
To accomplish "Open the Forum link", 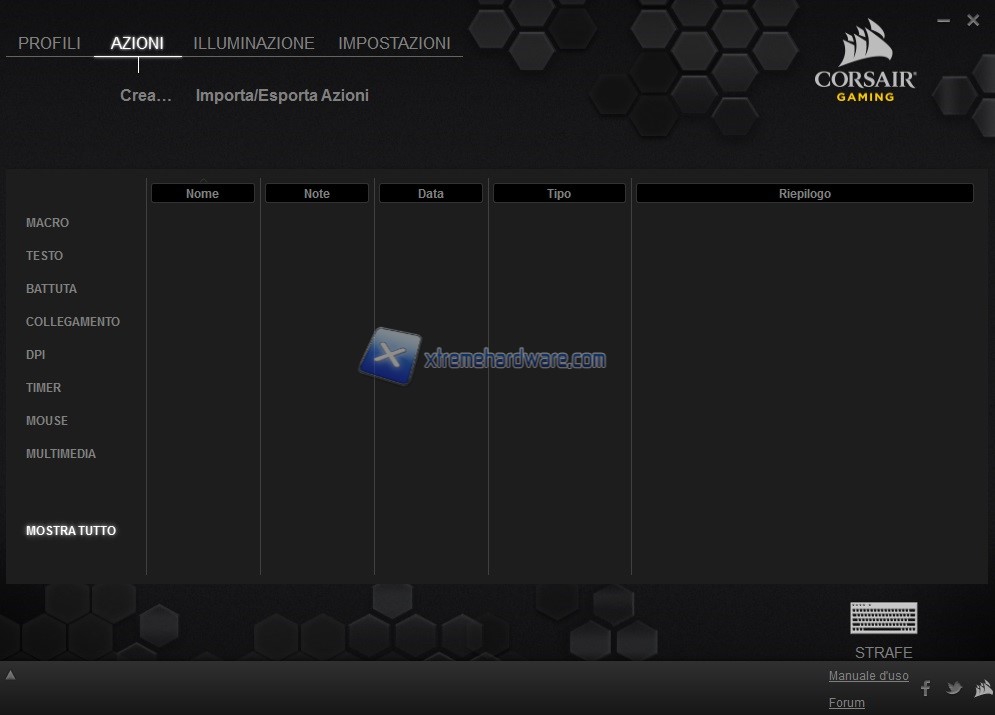I will pyautogui.click(x=846, y=703).
